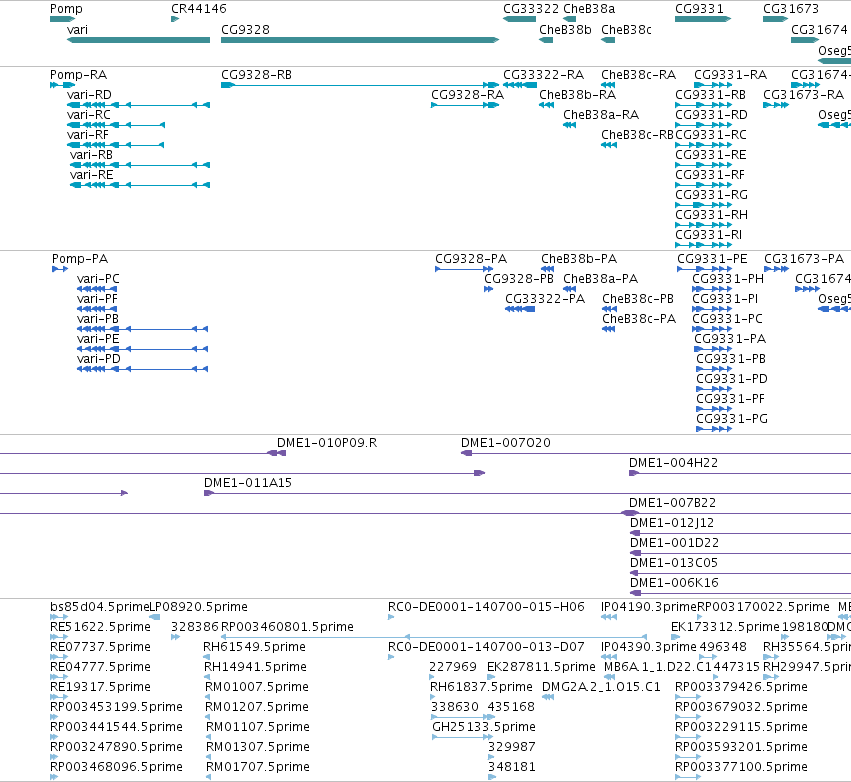Screen dimensions: 851x782
Task: Select the GH25133.5prime EST
Action: [x=463, y=737]
